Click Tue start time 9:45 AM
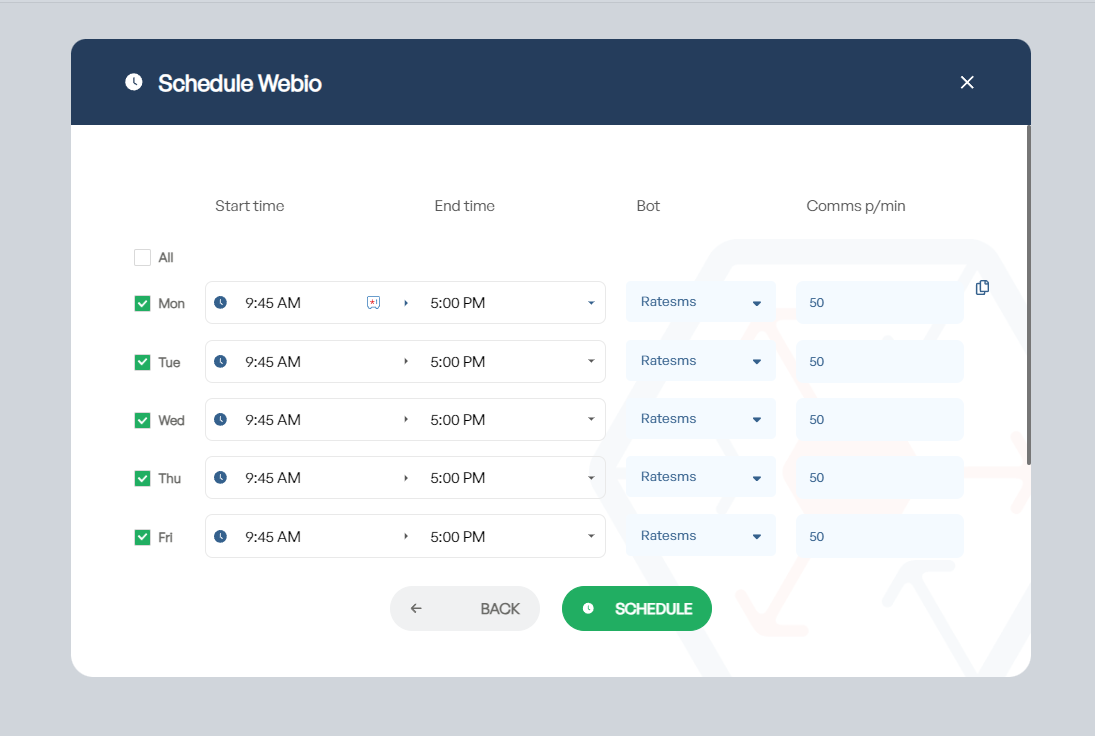The height and width of the screenshot is (736, 1095). pos(273,362)
